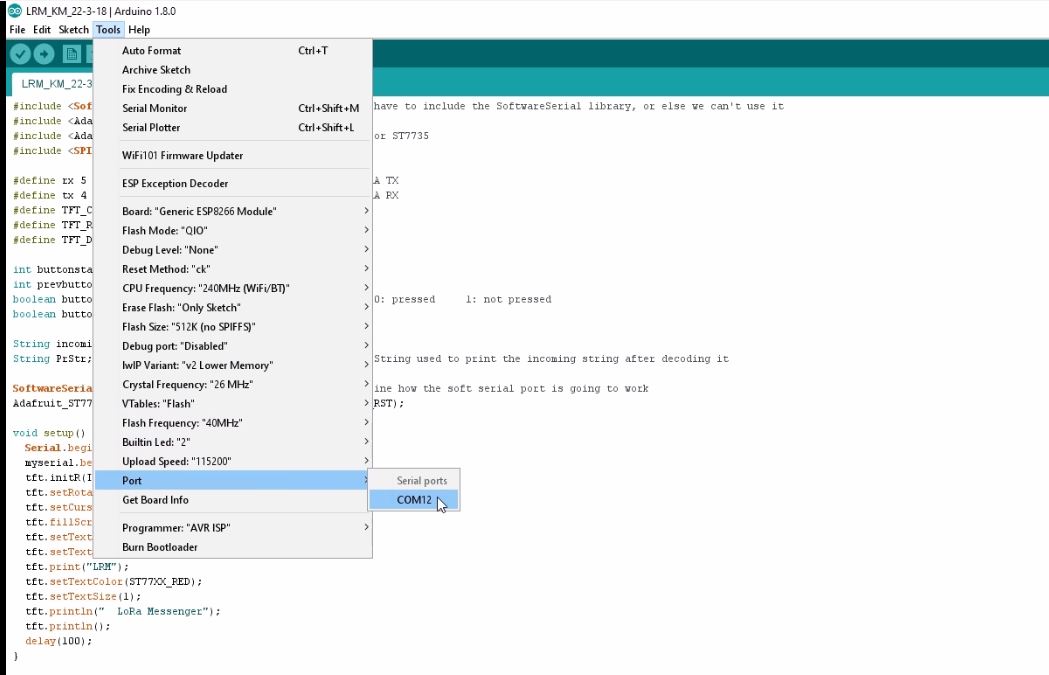Expand Debug Level: None submenu
Viewport: 1049px width, 675px height.
pyautogui.click(x=232, y=250)
